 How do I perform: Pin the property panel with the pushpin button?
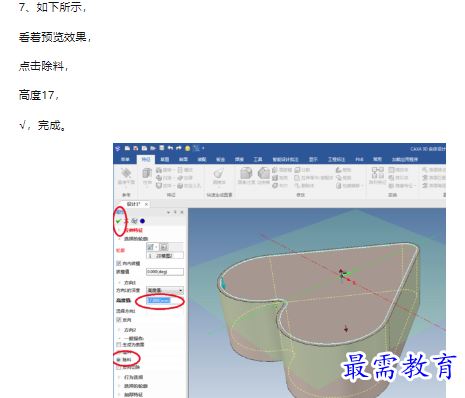175,212
